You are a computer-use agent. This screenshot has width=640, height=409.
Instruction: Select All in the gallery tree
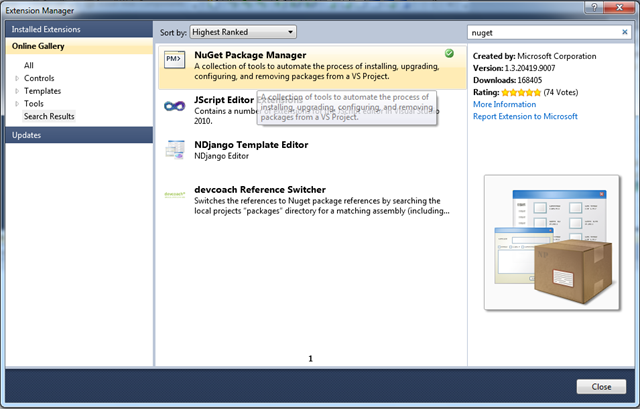(x=29, y=65)
